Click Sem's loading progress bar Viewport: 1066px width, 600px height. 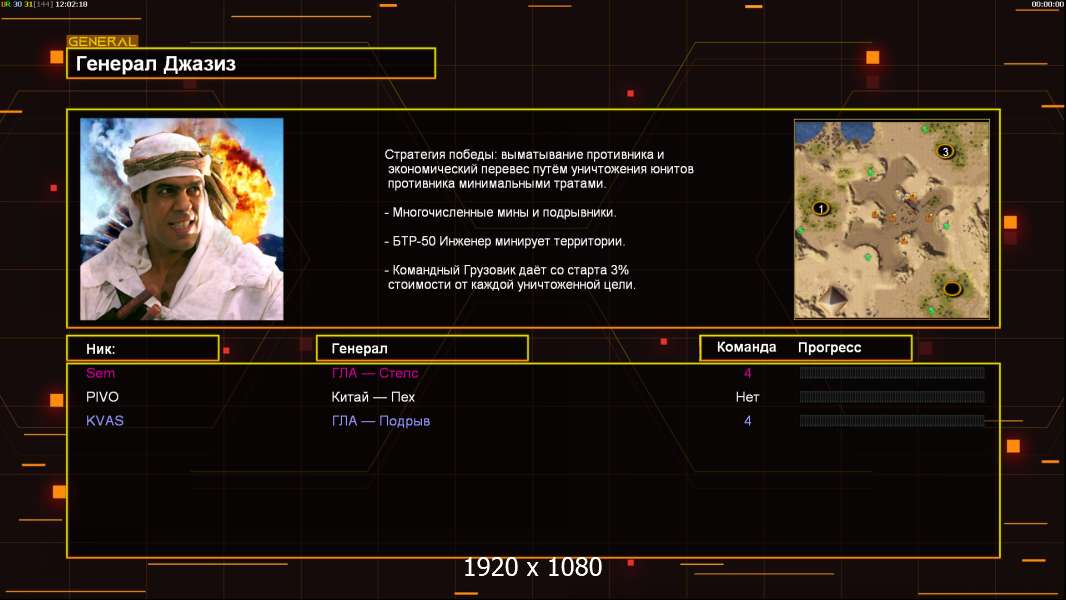[x=892, y=372]
